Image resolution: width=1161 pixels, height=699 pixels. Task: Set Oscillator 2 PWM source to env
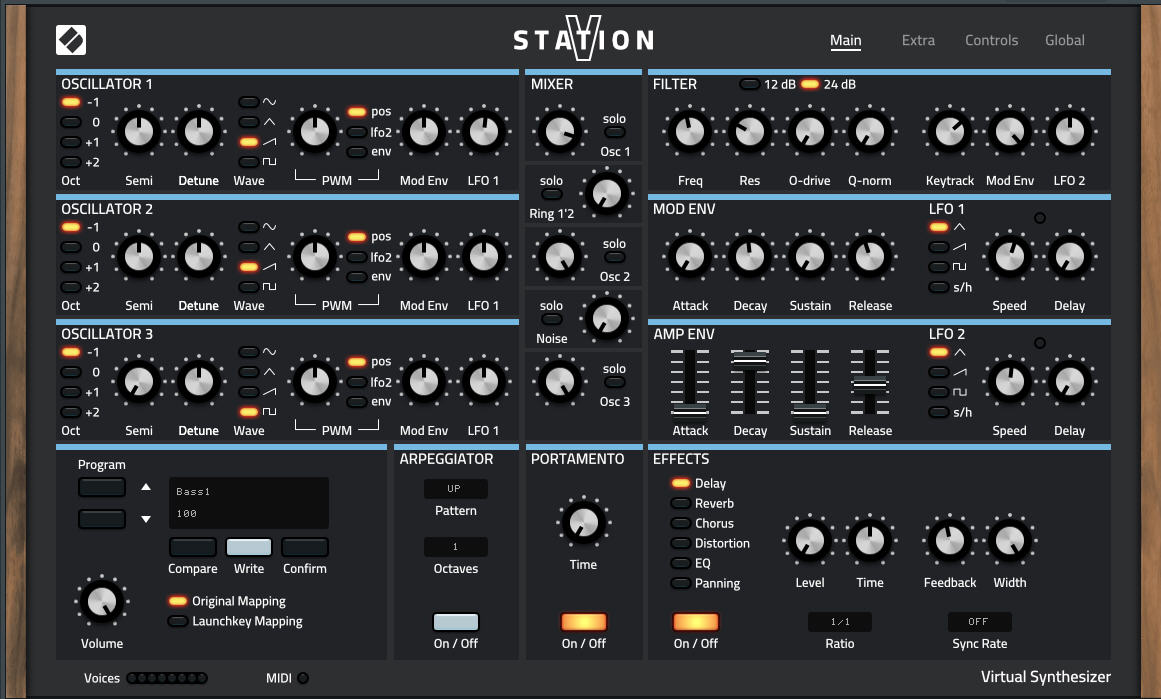point(357,277)
